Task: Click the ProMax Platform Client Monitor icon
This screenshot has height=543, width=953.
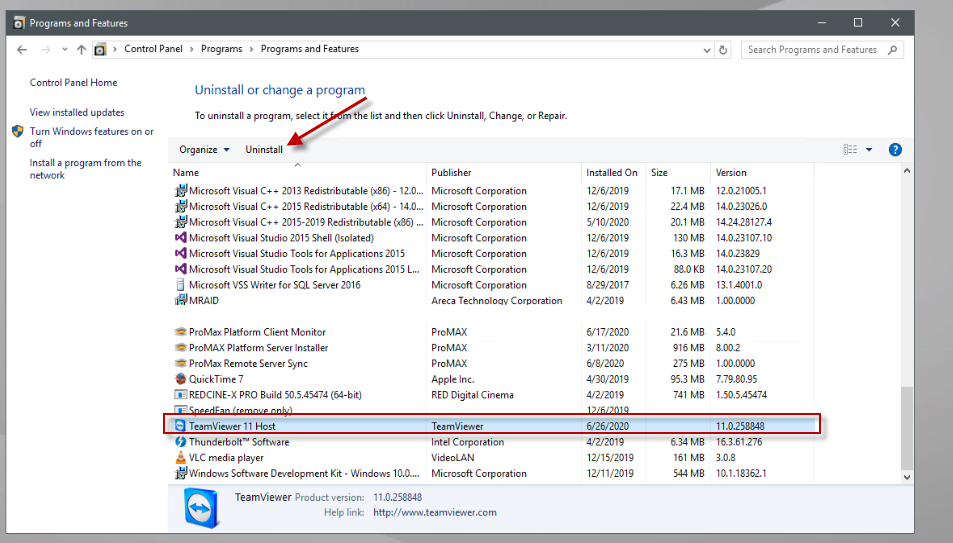Action: click(181, 332)
